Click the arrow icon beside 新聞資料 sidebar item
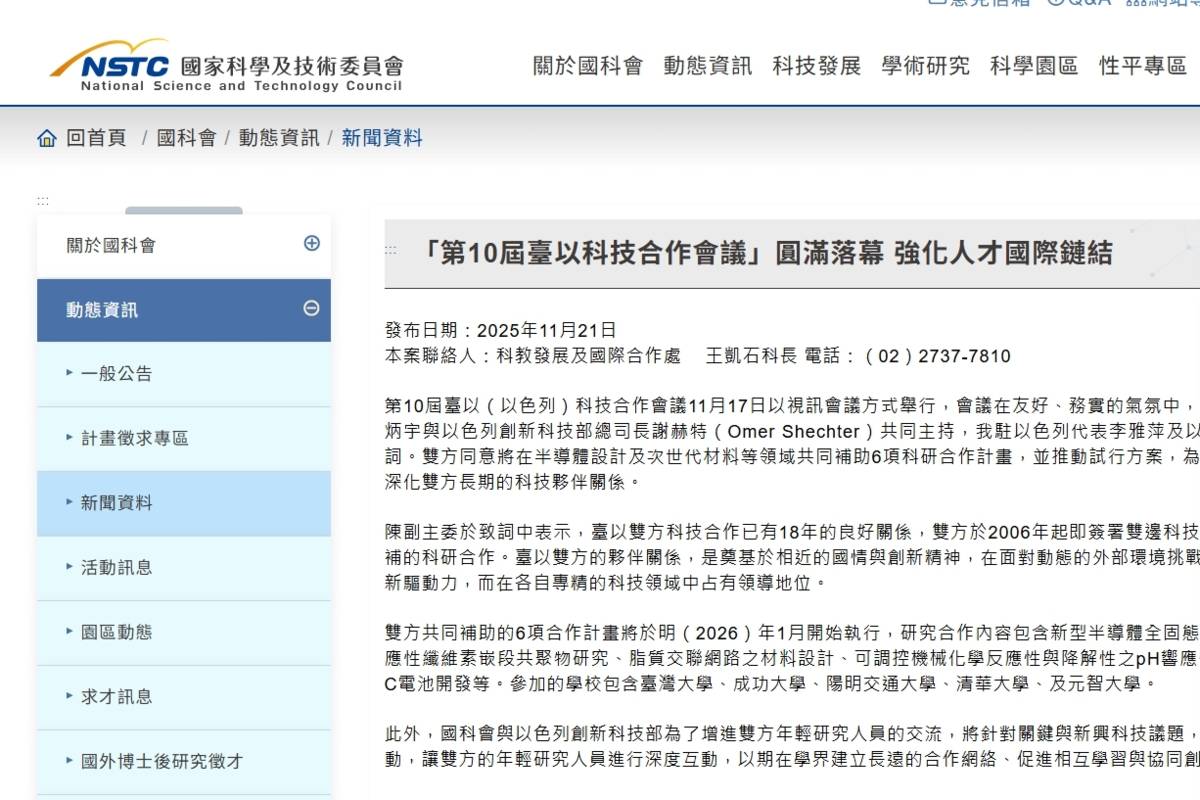 pyautogui.click(x=67, y=503)
